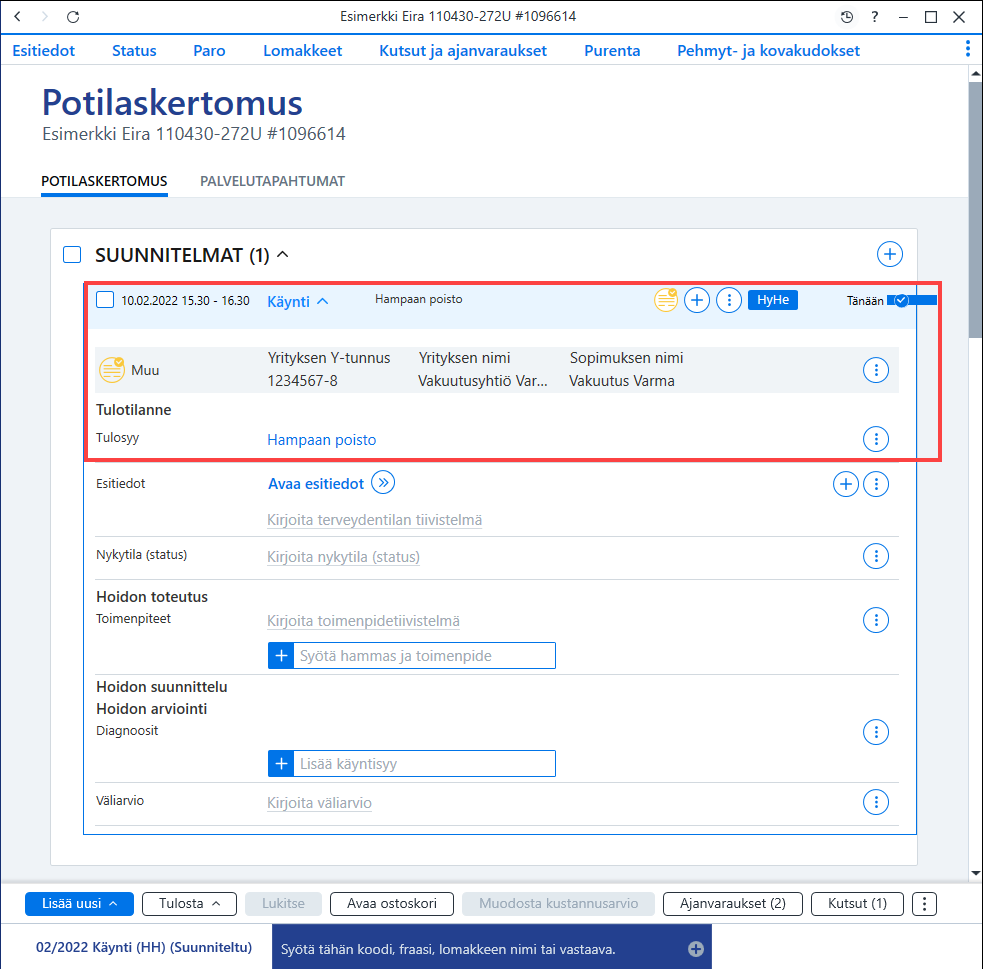Open options menu for Toimenpiteet row
Screen dimensions: 983x969
click(x=876, y=620)
